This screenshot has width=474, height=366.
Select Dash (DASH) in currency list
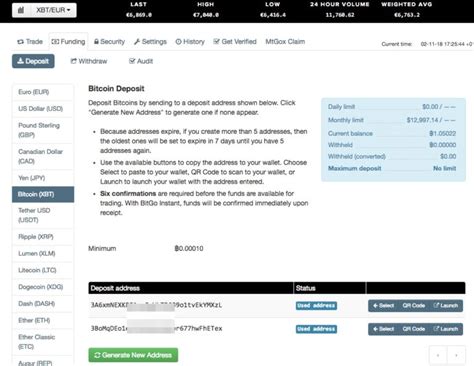click(43, 303)
